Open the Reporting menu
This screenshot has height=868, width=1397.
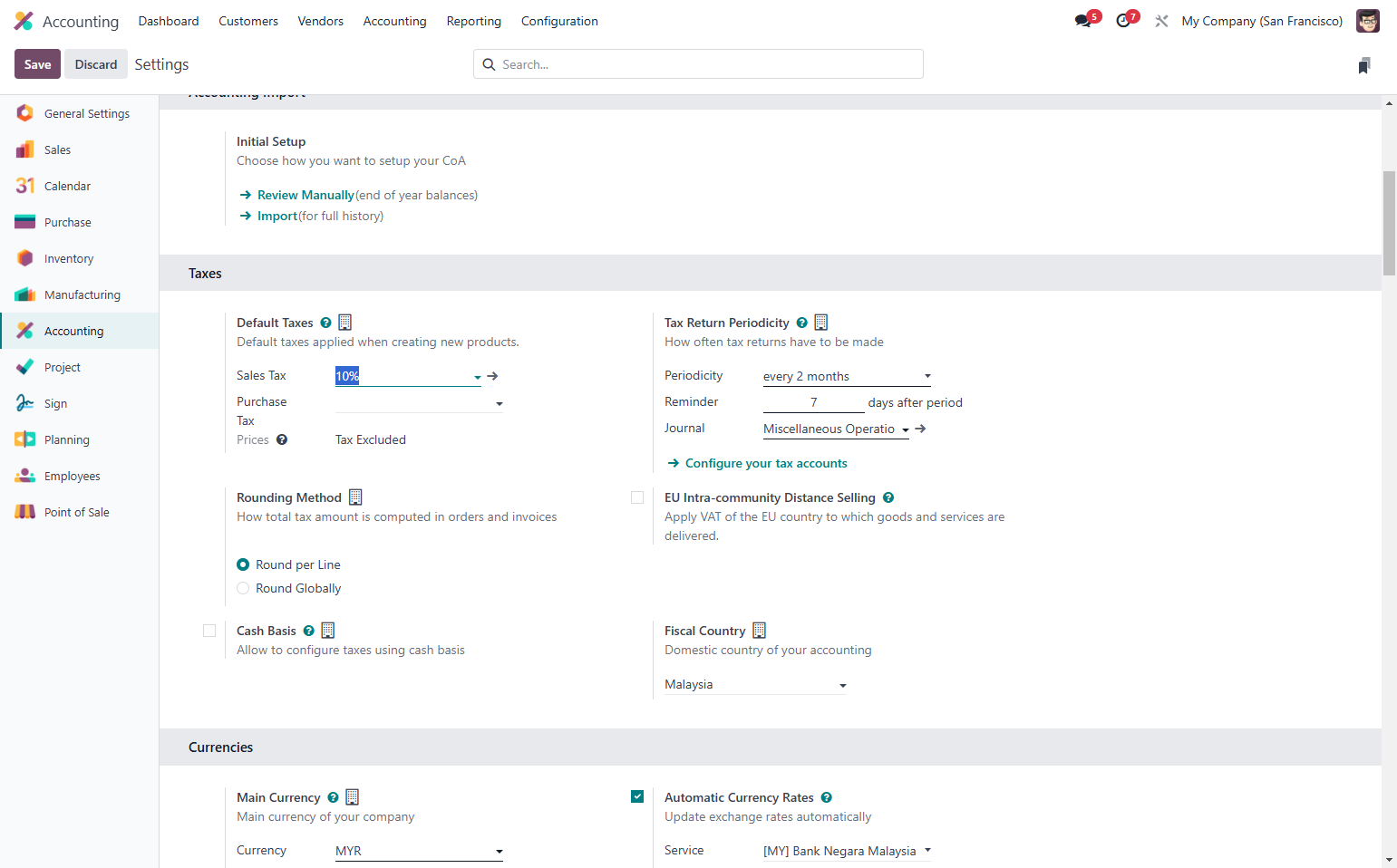473,21
